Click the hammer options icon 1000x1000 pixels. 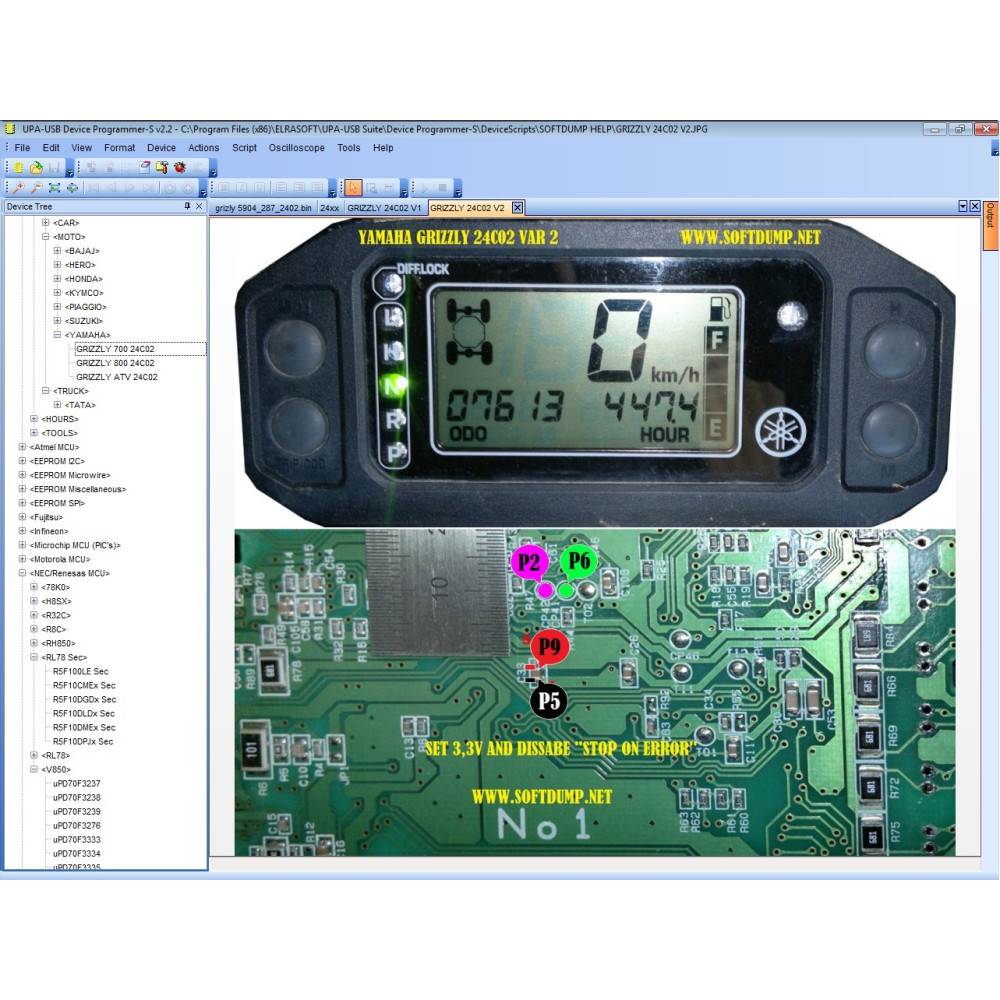tap(162, 168)
